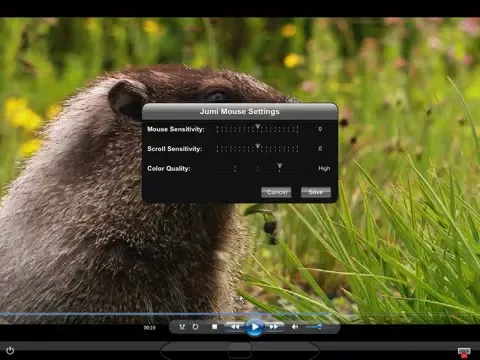Fast forward the video
The width and height of the screenshot is (480, 360).
(x=274, y=327)
